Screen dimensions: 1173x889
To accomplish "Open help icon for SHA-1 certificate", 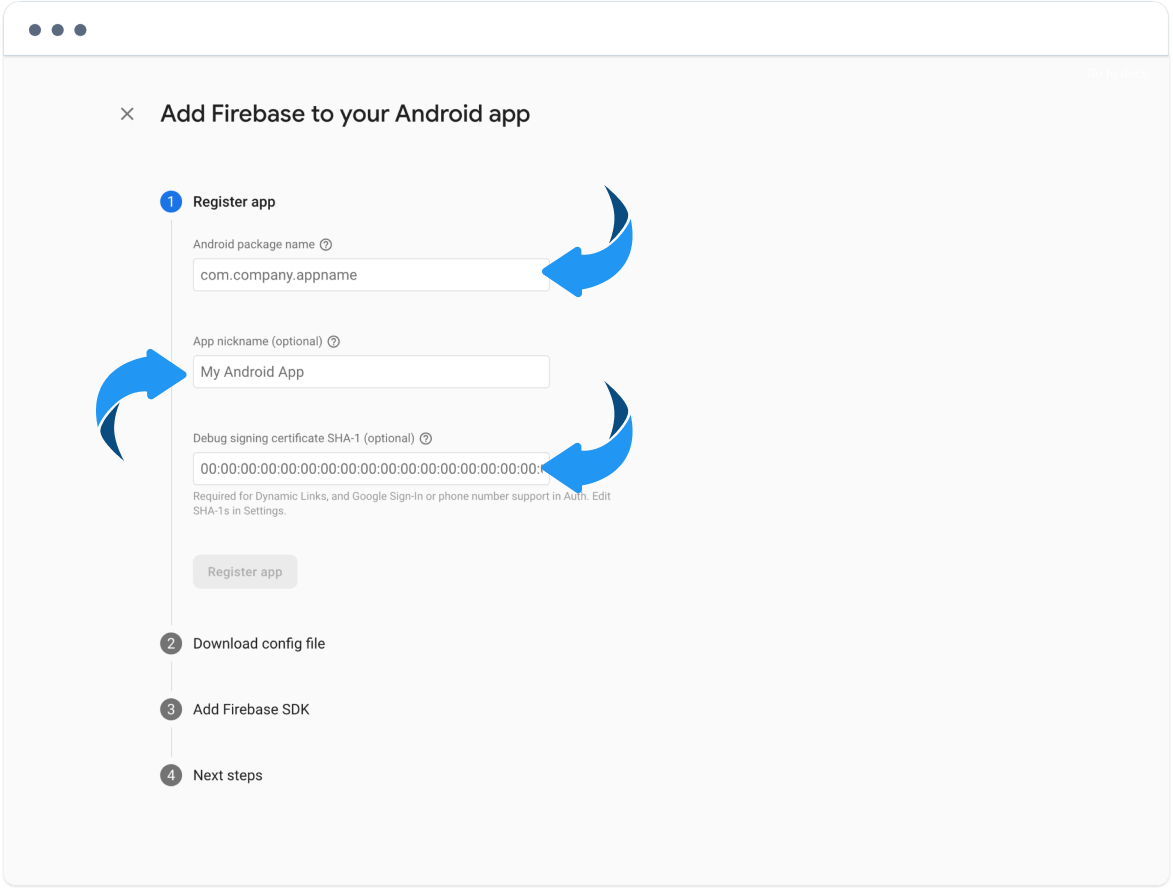I will (x=426, y=439).
